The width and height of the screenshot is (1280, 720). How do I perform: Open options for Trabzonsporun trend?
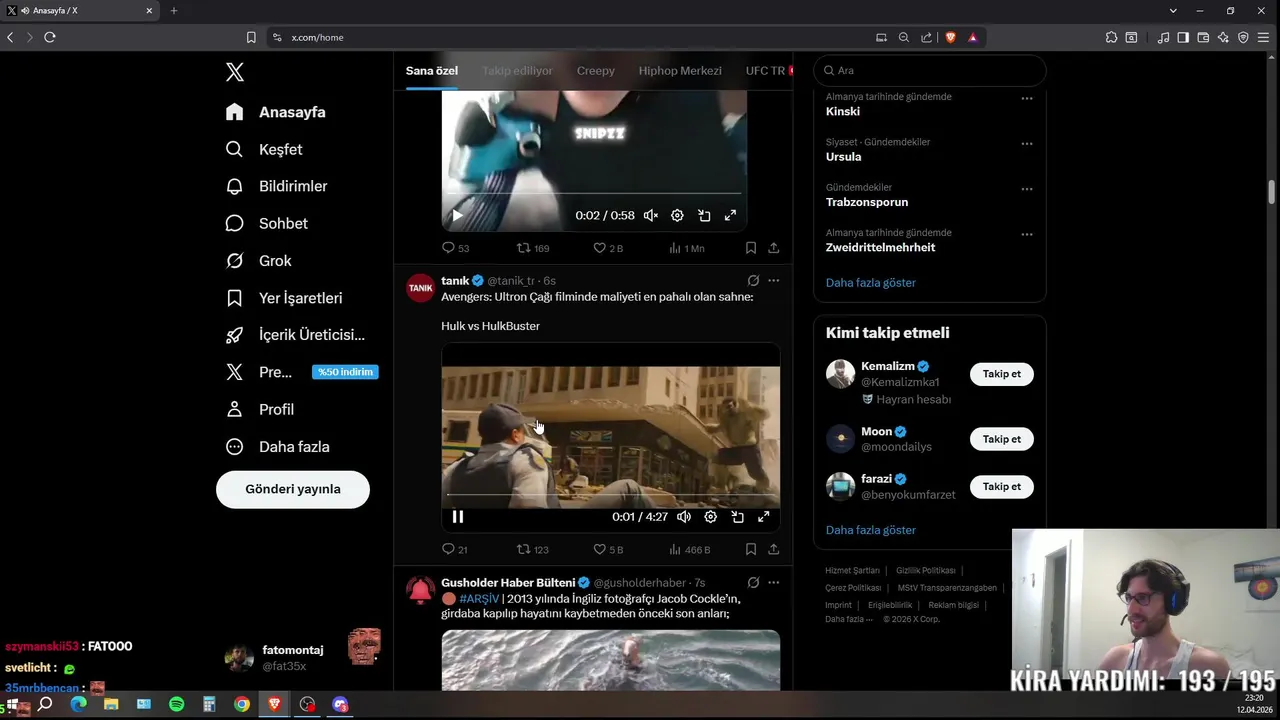pyautogui.click(x=1026, y=189)
